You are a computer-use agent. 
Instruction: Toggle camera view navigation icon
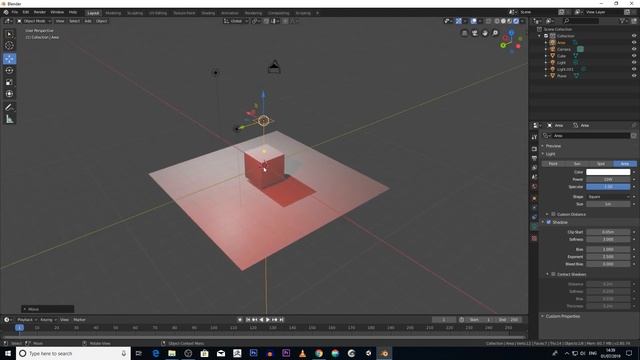click(475, 33)
